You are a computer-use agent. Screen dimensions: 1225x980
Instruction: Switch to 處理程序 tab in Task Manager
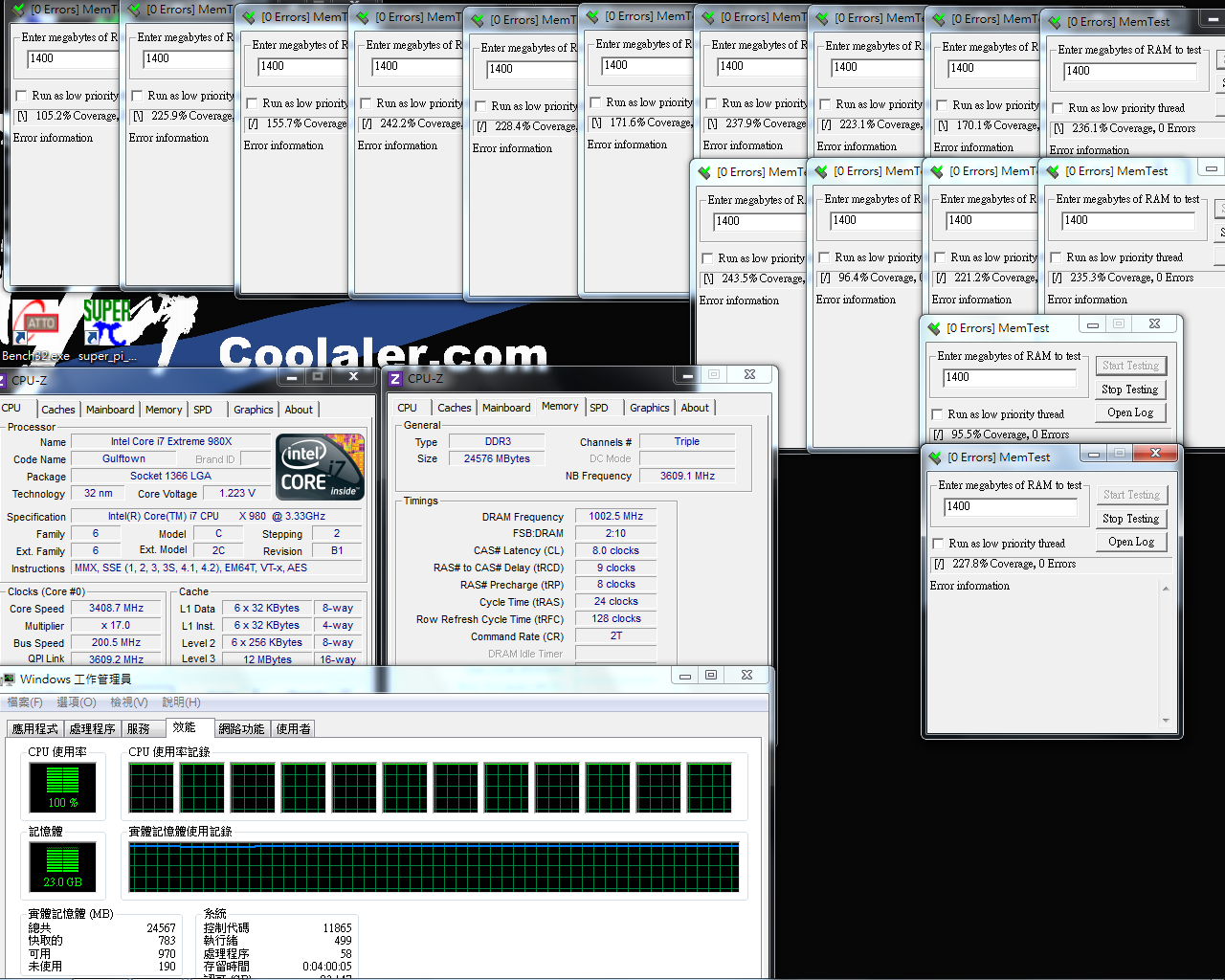(92, 729)
